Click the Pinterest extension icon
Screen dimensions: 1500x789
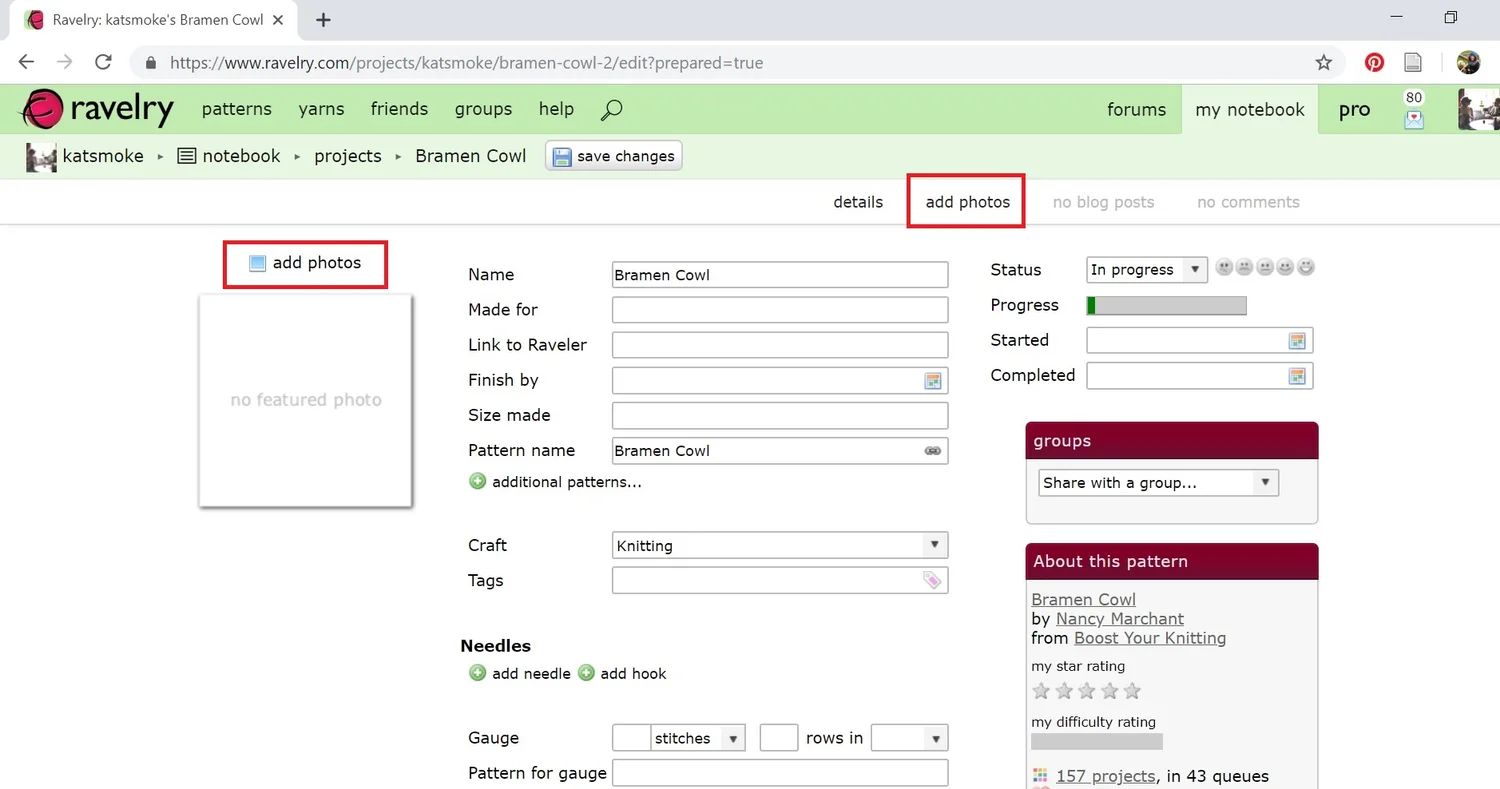(1375, 62)
